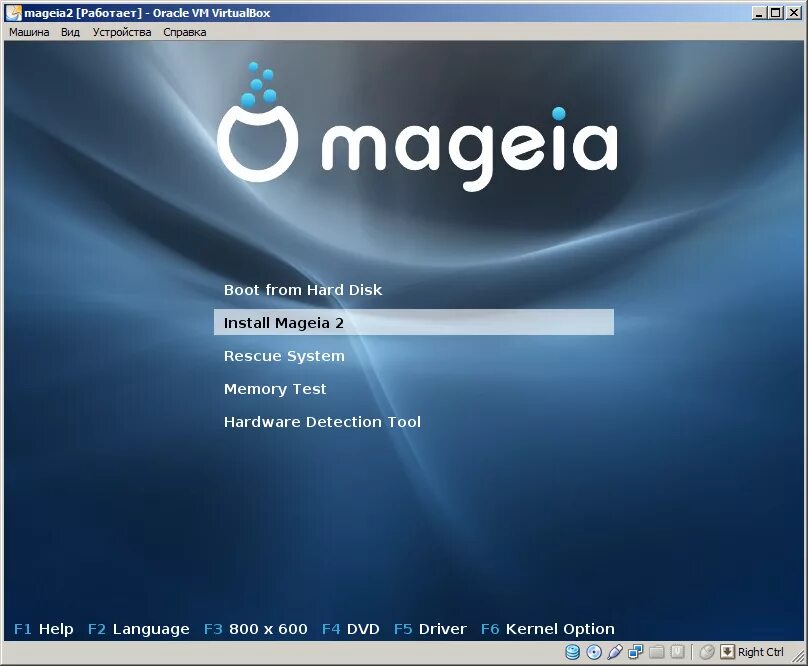The image size is (808, 666).
Task: Click the shared folders status icon
Action: (x=656, y=652)
